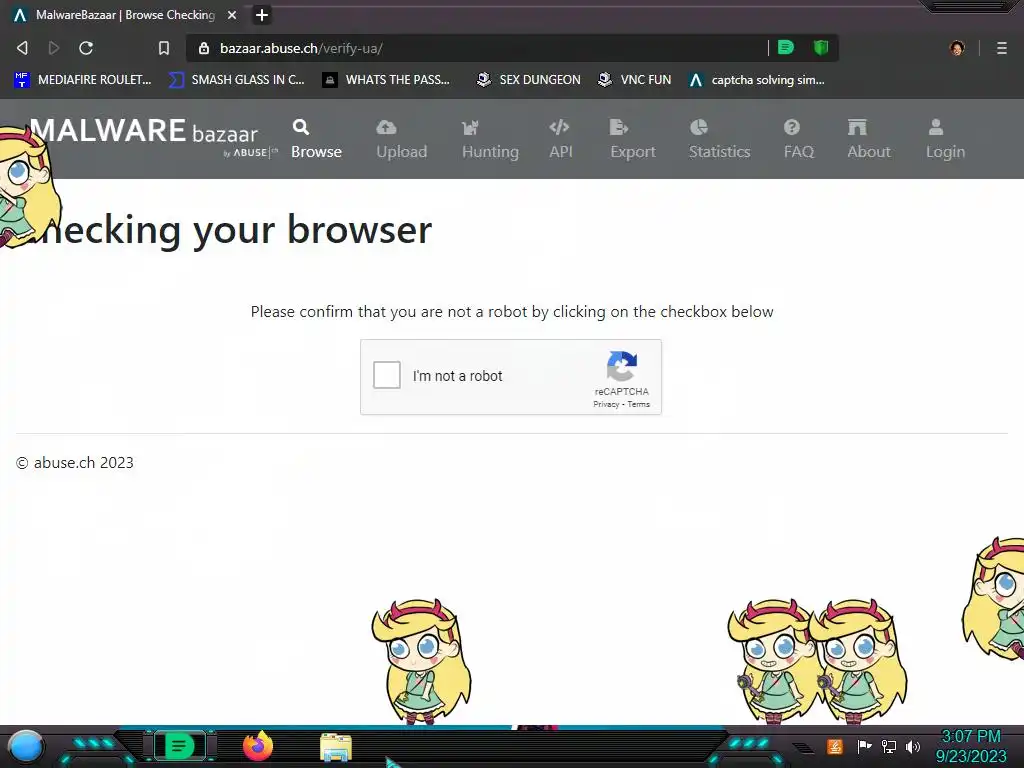The width and height of the screenshot is (1024, 768).
Task: Click the grayed forward navigation arrow
Action: tap(54, 48)
